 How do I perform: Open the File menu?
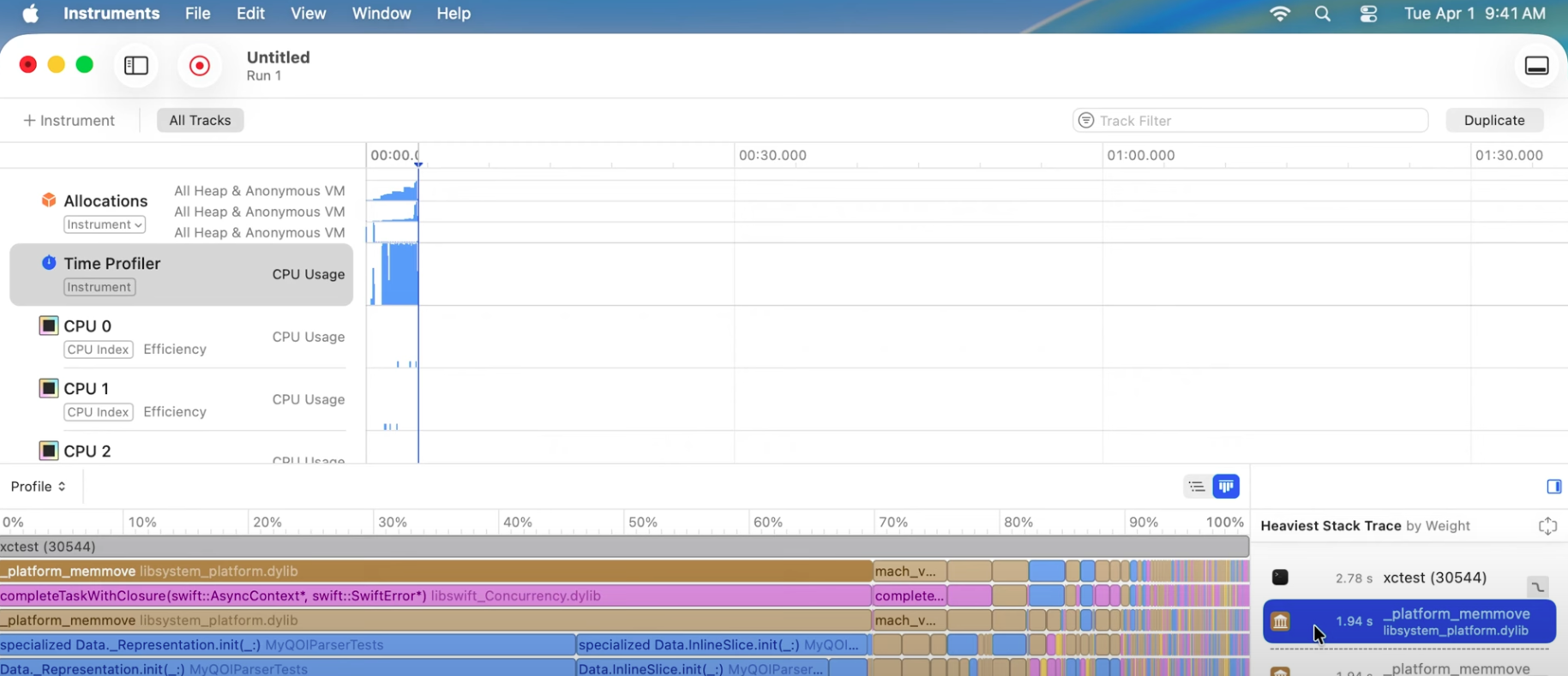click(197, 14)
